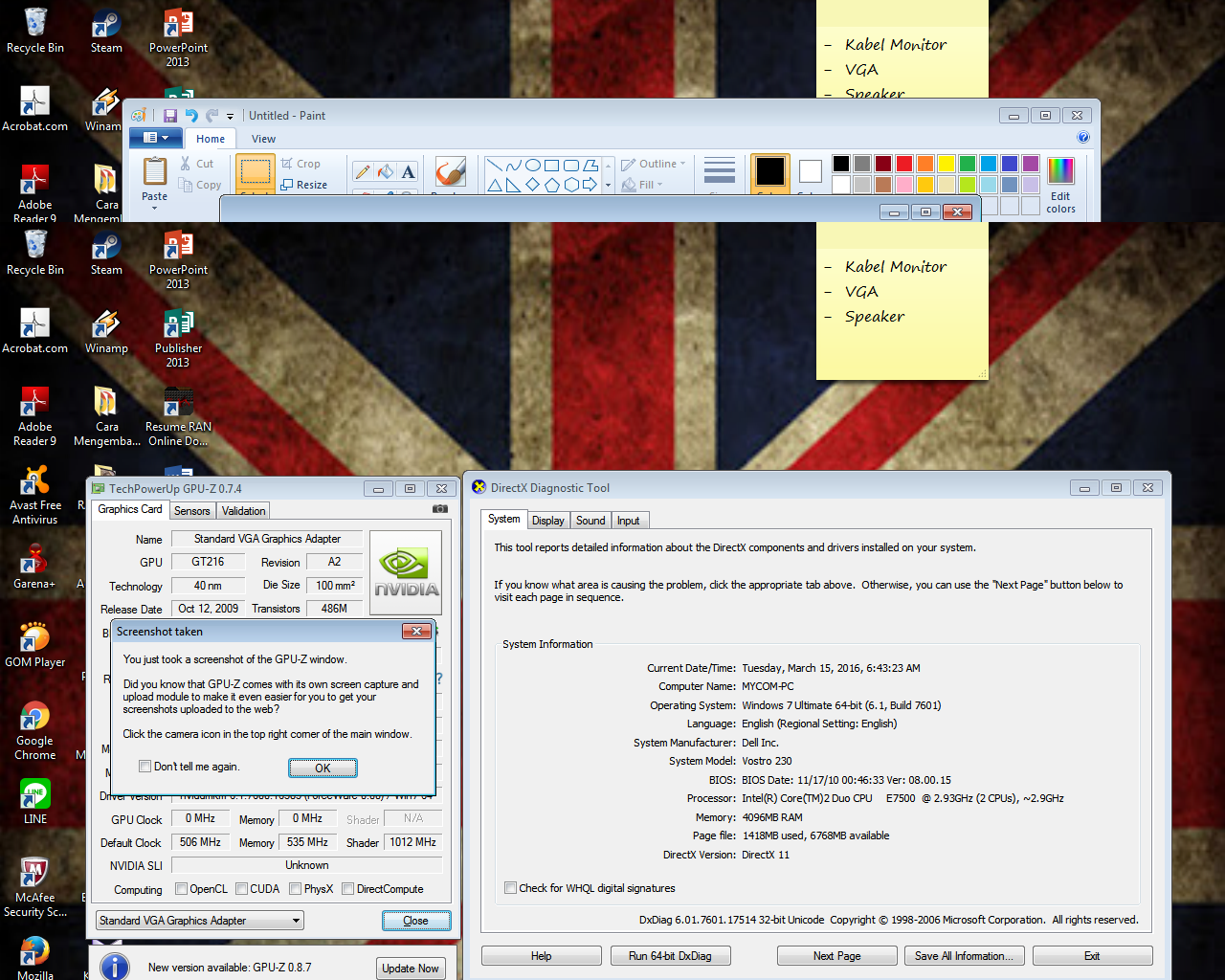Click the Paste clipboard icon in Paint

point(154,171)
